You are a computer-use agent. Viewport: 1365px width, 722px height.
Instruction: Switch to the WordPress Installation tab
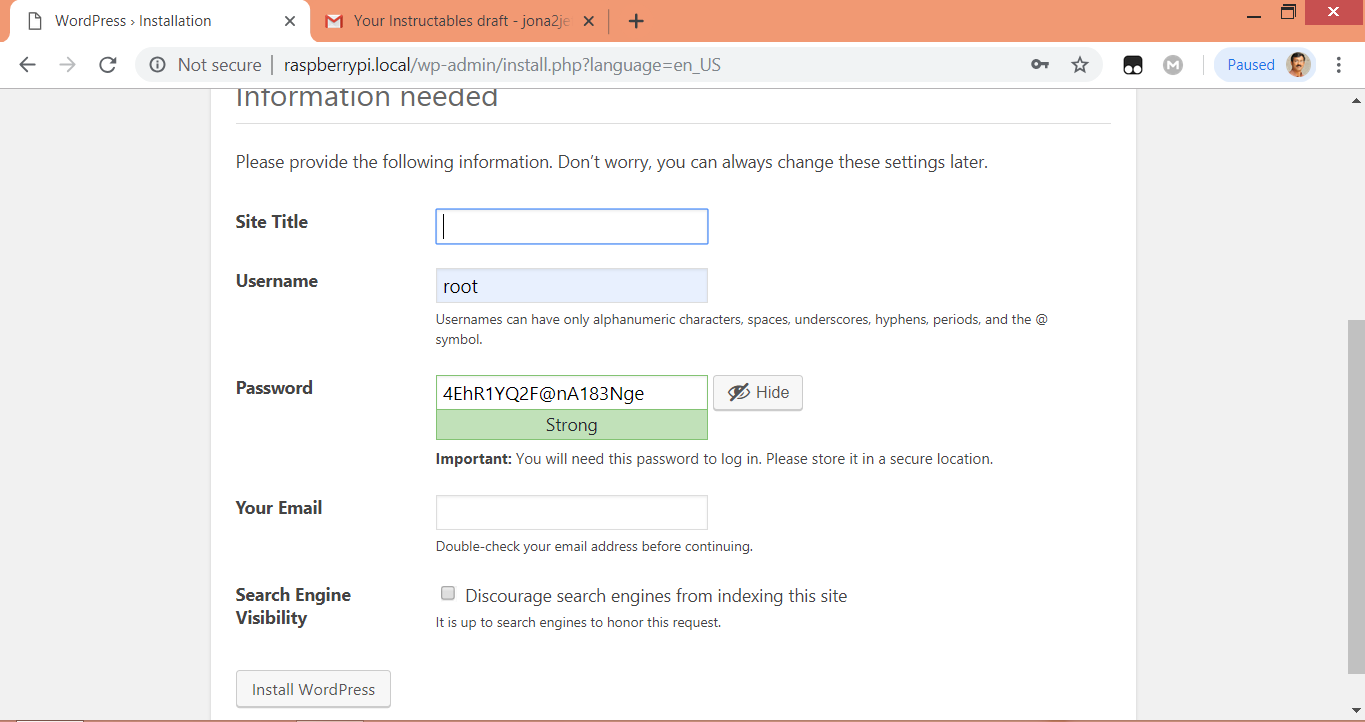click(x=160, y=21)
